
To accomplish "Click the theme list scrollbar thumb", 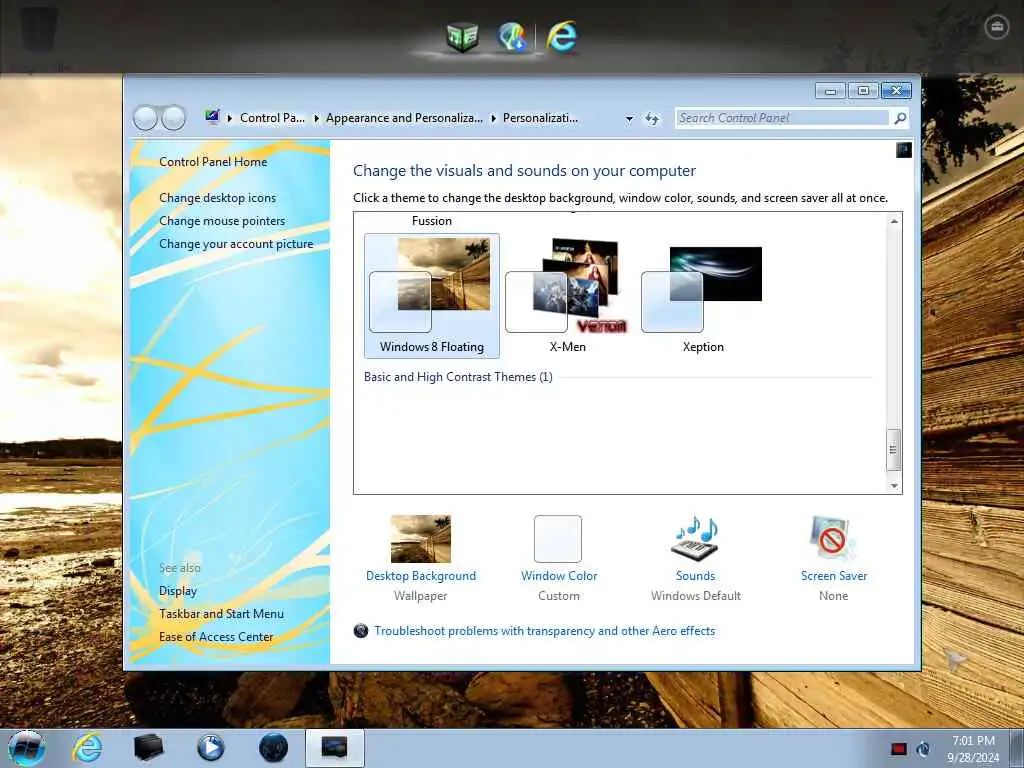I will point(893,449).
